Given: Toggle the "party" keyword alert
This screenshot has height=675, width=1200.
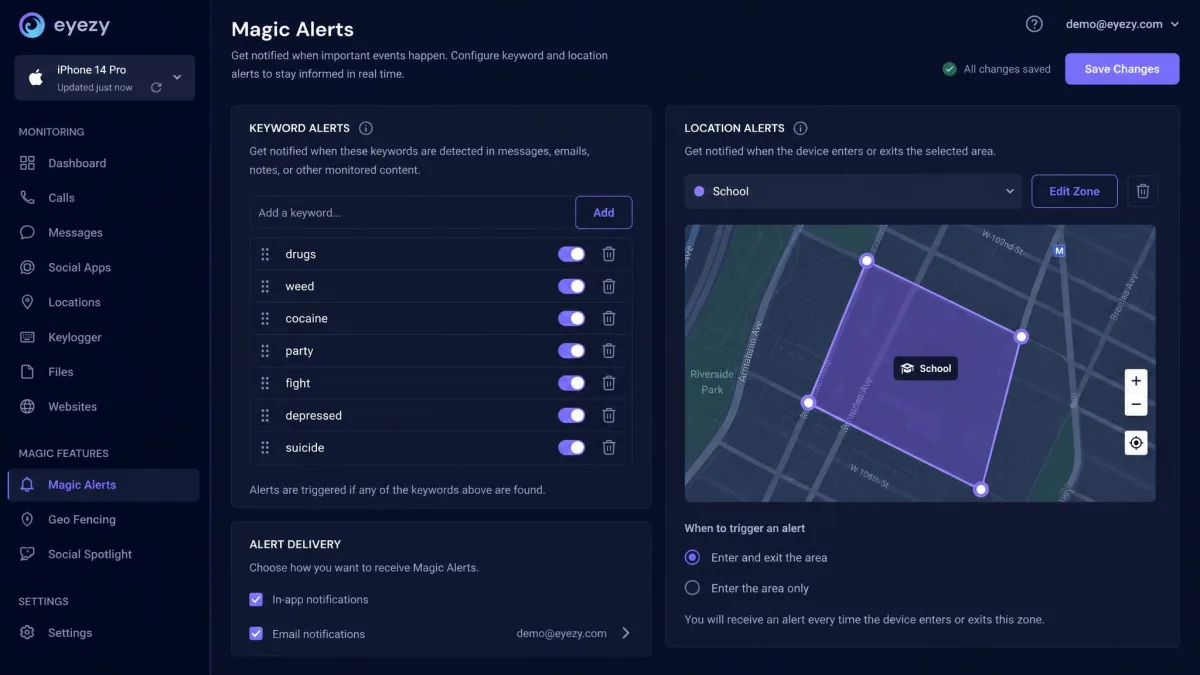Looking at the screenshot, I should (x=571, y=351).
